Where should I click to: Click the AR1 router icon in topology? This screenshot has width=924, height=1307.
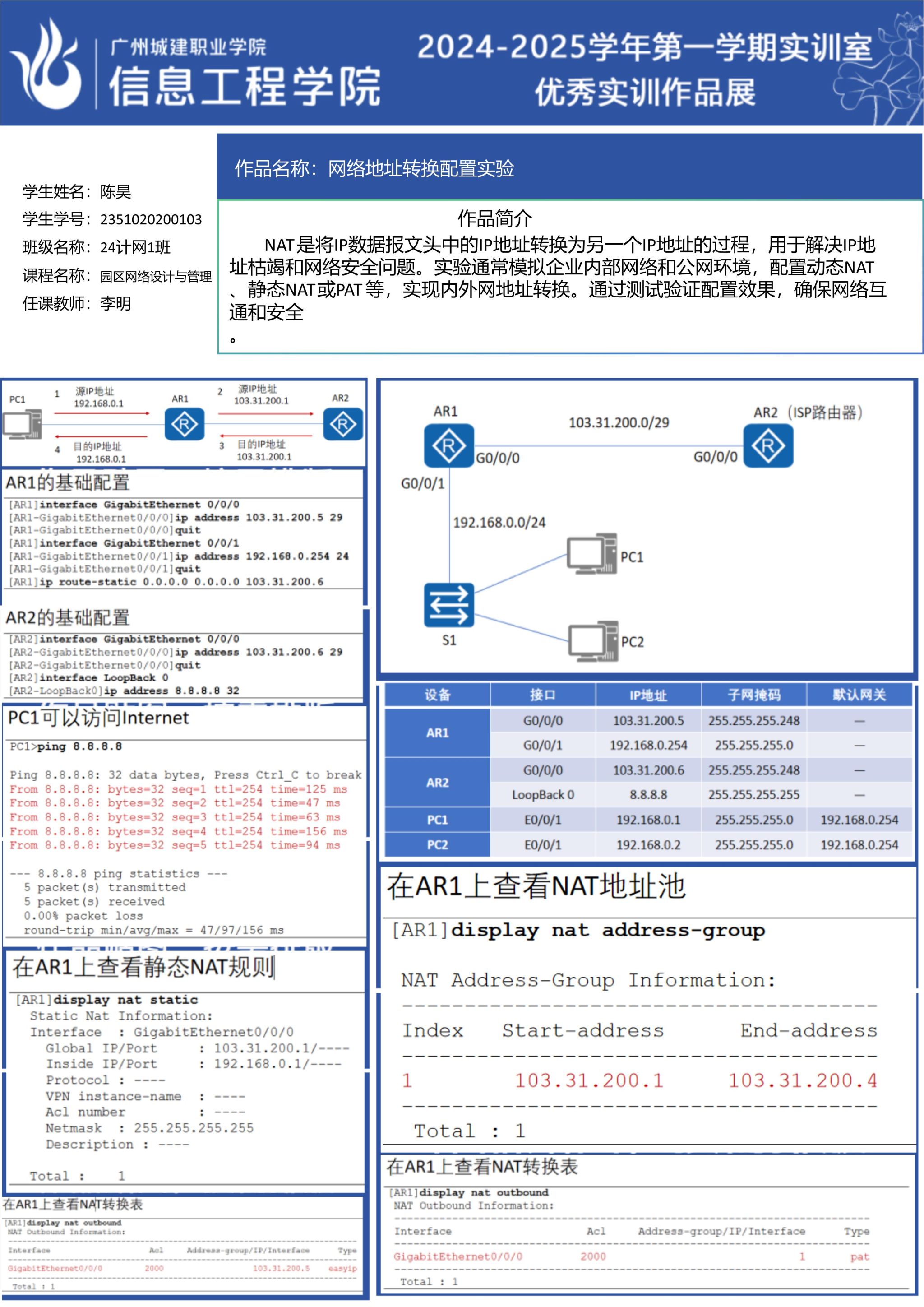[x=448, y=445]
